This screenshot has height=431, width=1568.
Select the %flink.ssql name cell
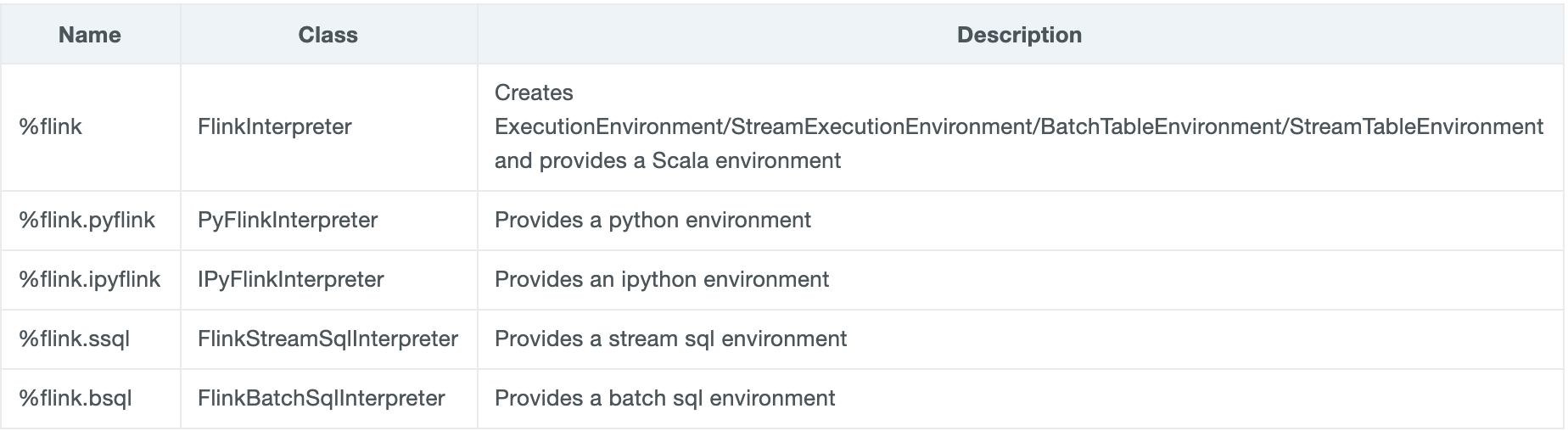(74, 339)
